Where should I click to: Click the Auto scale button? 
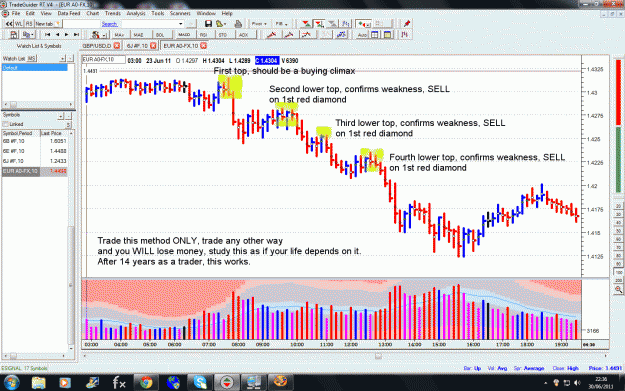coord(362,35)
